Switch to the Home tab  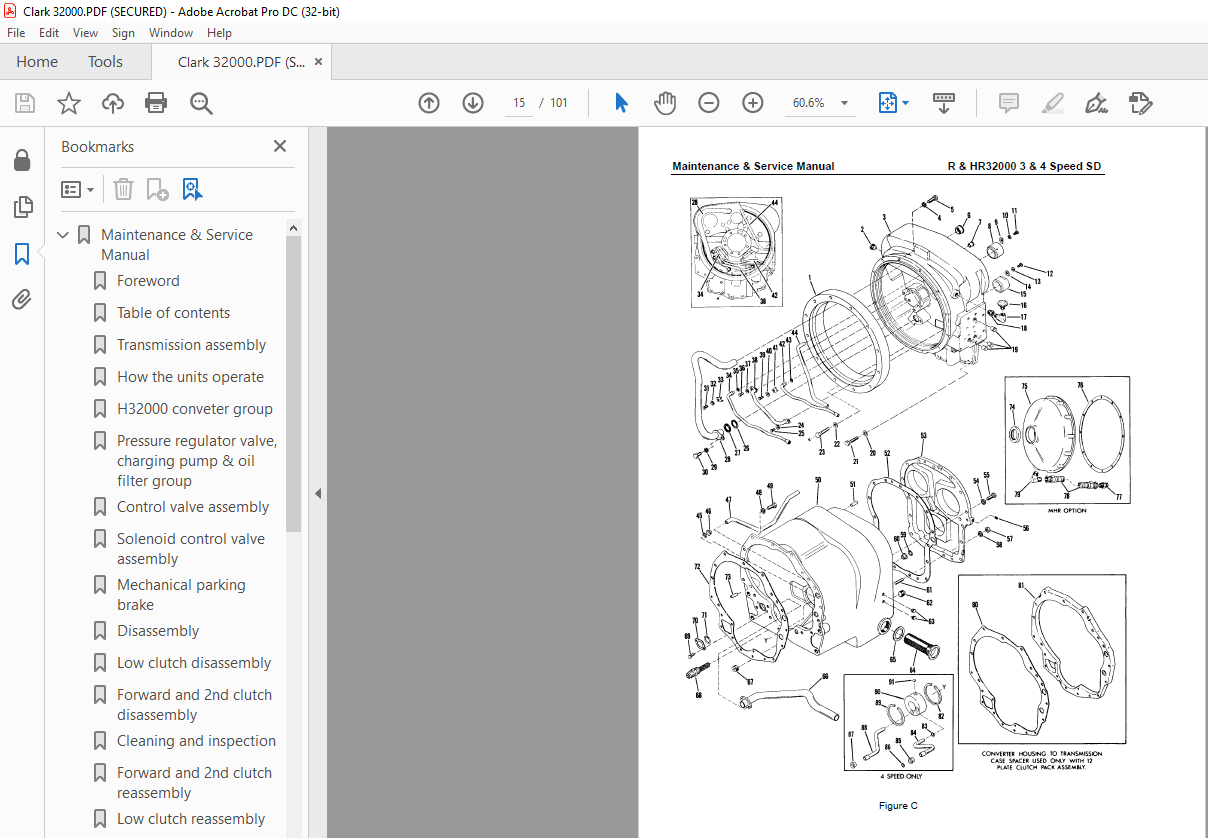tap(37, 62)
